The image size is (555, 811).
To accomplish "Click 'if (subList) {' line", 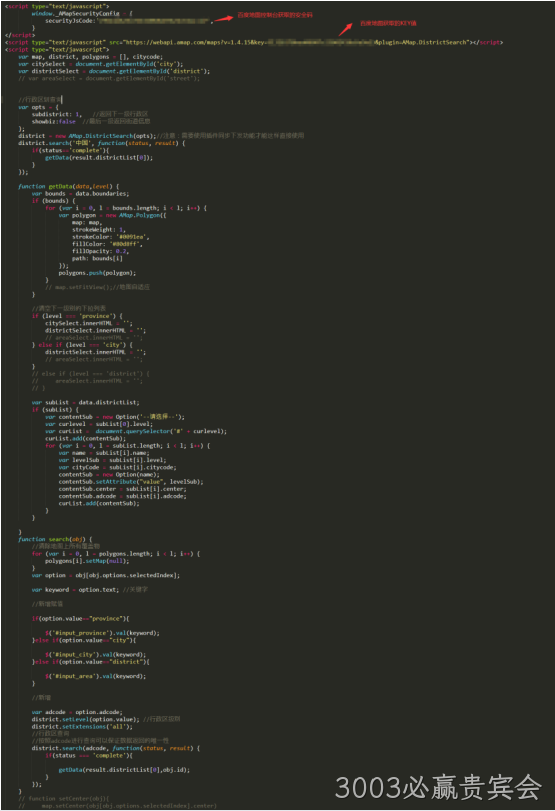I will pyautogui.click(x=55, y=410).
